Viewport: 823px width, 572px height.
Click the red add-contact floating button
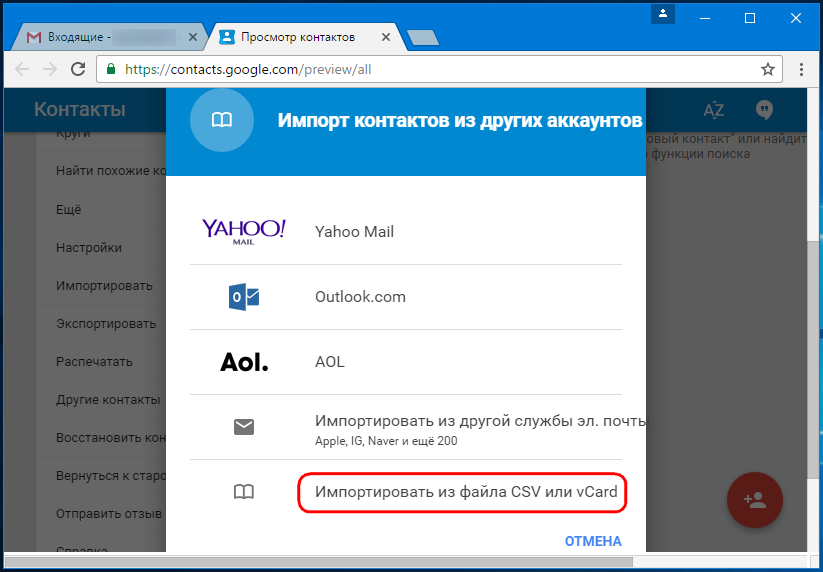(755, 500)
